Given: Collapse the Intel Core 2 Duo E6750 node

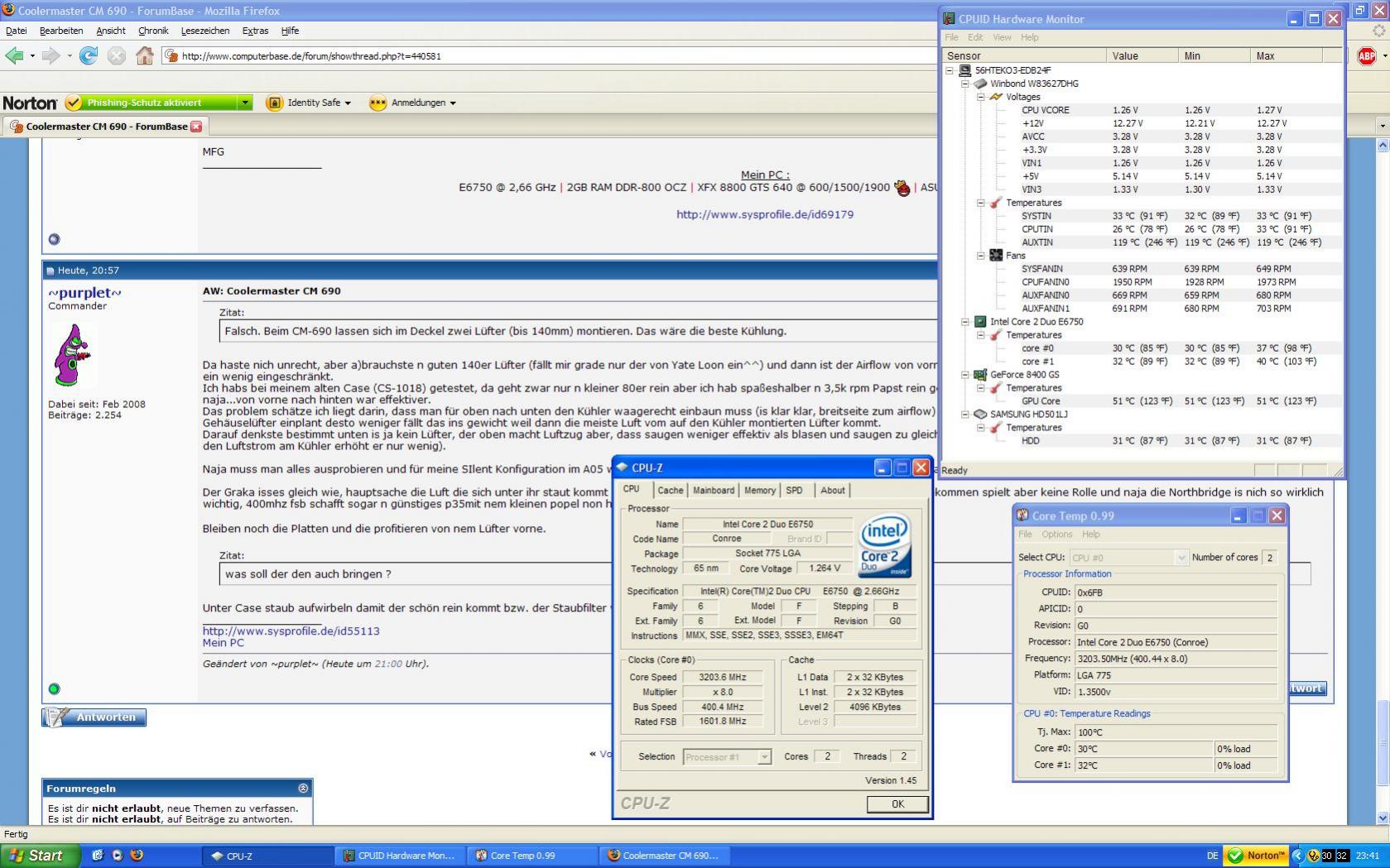Looking at the screenshot, I should (x=965, y=322).
